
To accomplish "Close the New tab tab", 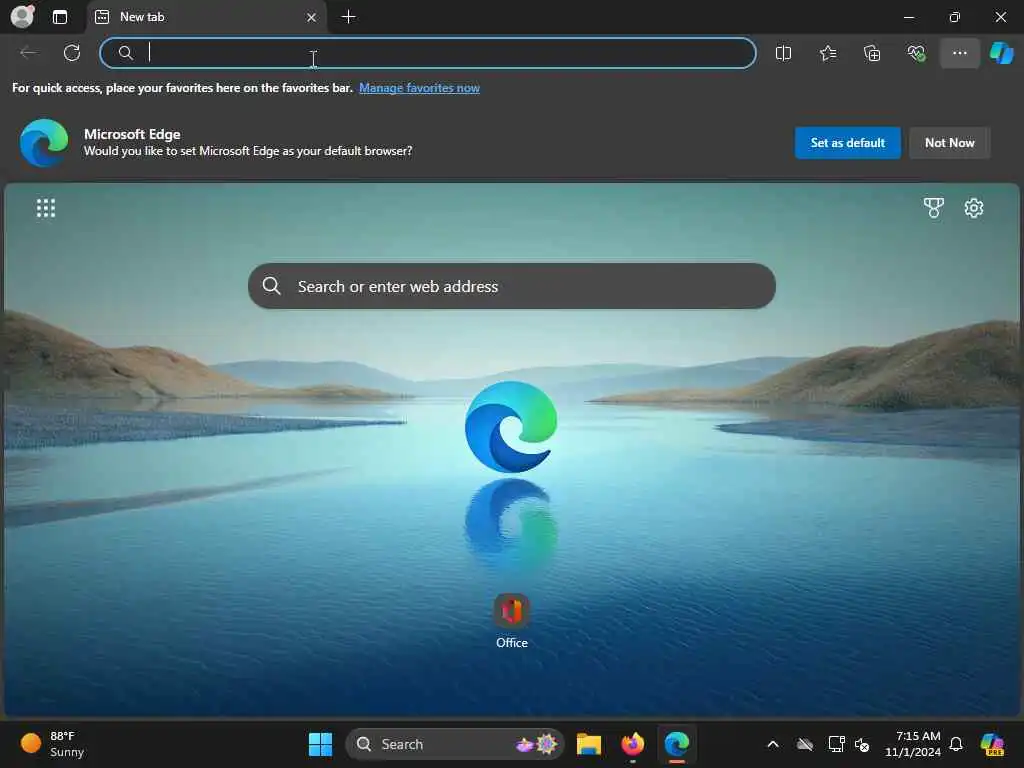I will [312, 18].
